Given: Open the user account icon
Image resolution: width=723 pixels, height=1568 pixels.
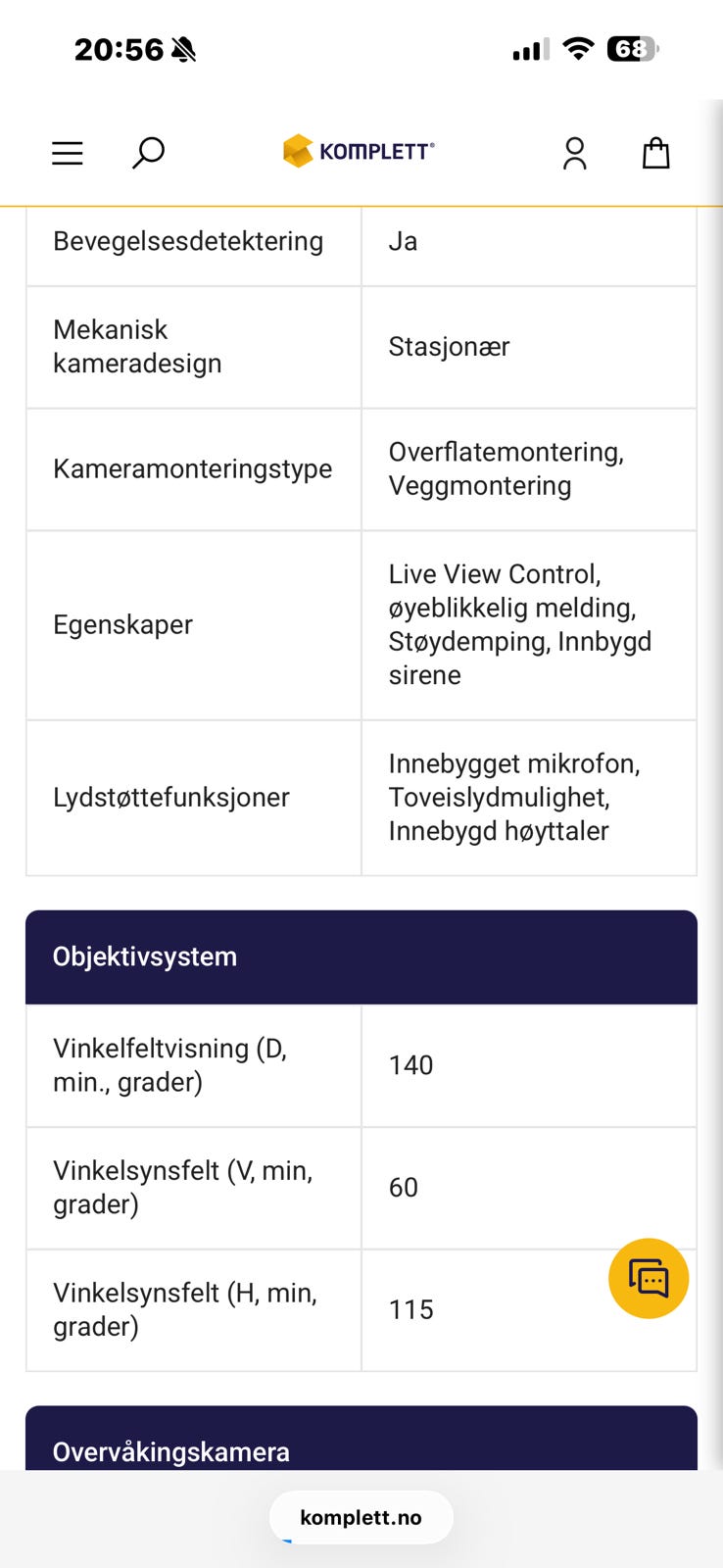Looking at the screenshot, I should pyautogui.click(x=575, y=153).
